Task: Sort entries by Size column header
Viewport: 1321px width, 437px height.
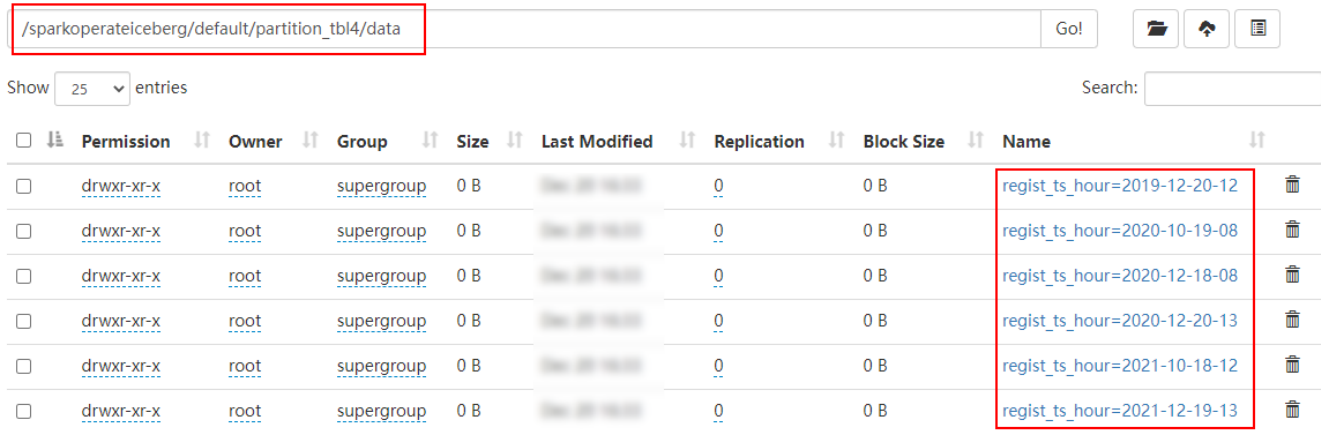Action: coord(473,141)
